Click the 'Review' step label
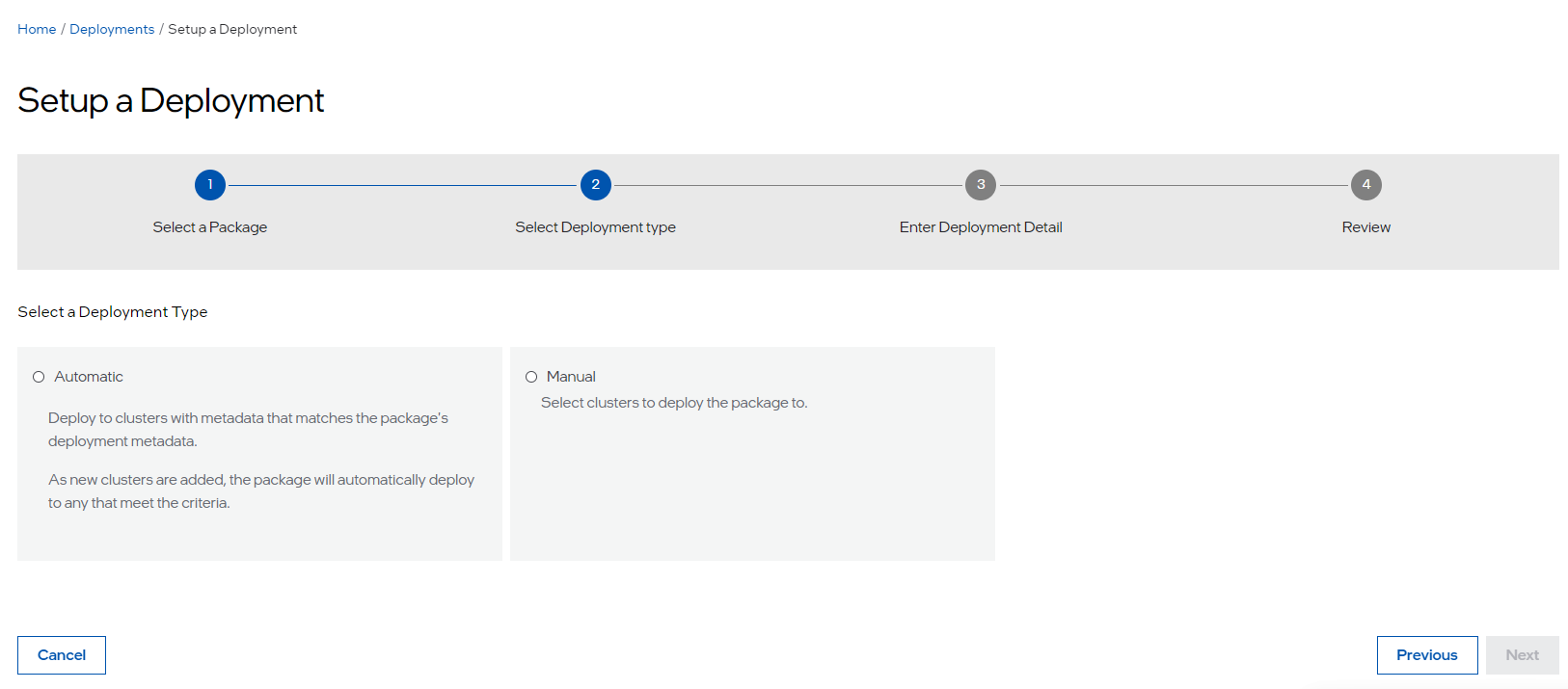The width and height of the screenshot is (1568, 689). pos(1365,227)
